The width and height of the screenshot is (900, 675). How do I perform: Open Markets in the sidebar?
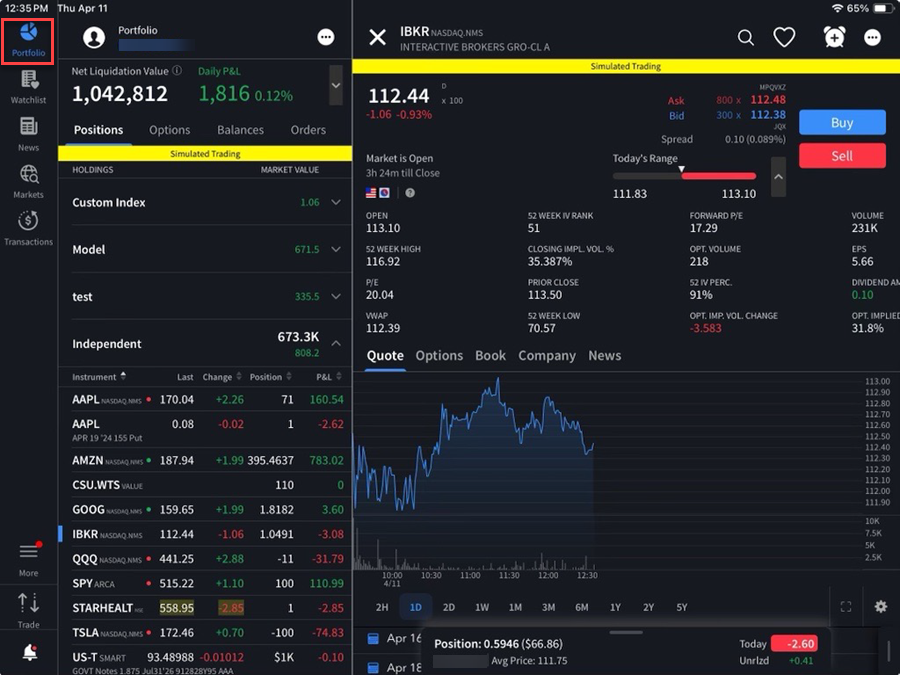[x=28, y=181]
